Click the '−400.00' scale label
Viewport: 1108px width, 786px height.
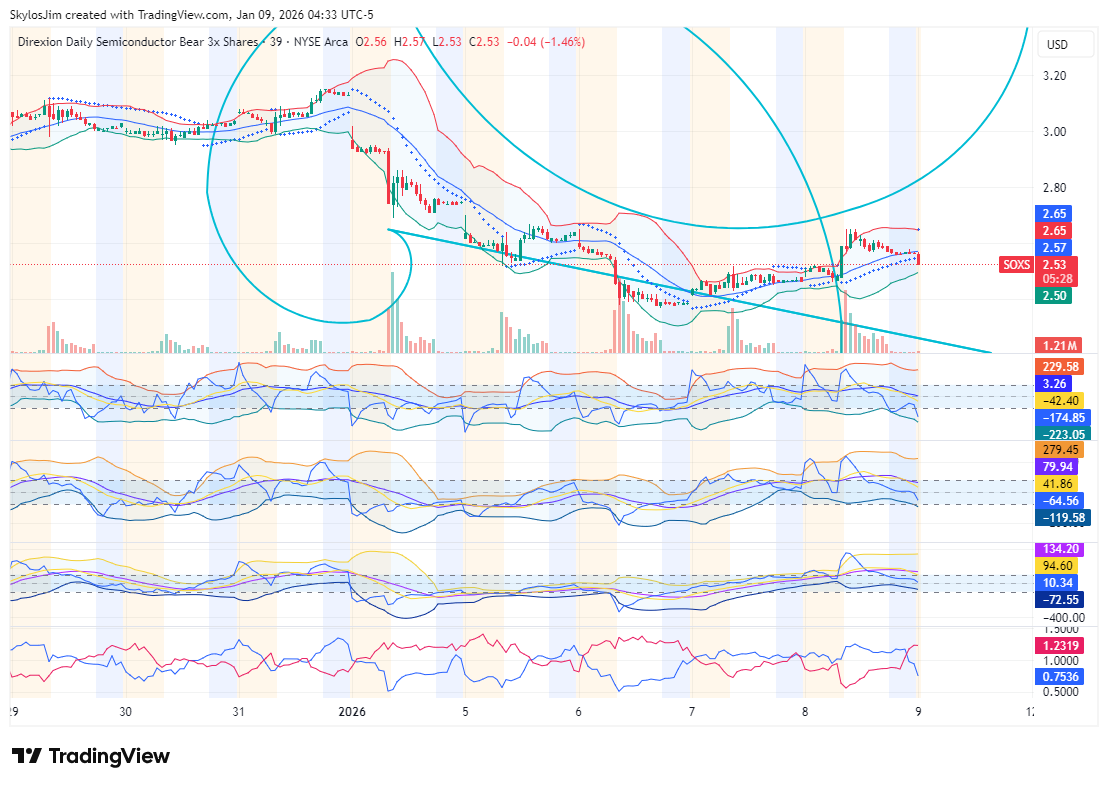pyautogui.click(x=1062, y=617)
